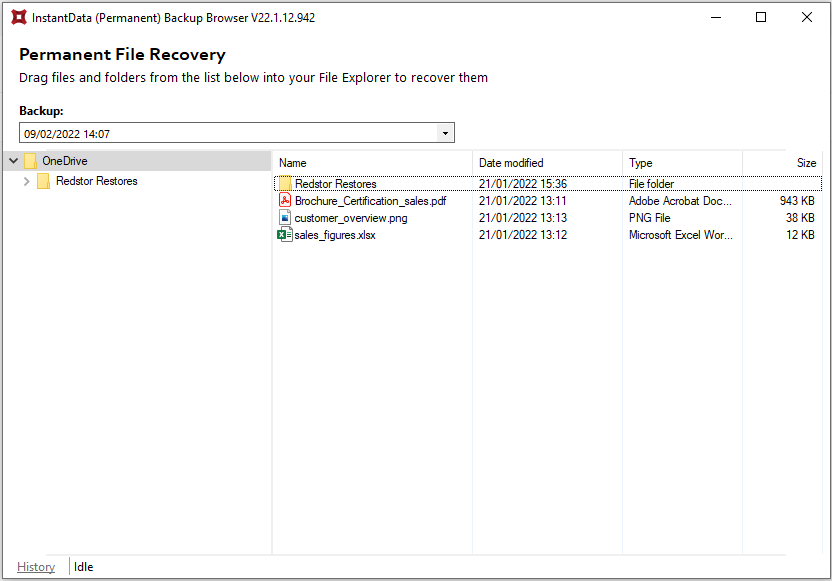Click the File folder type cell
The width and height of the screenshot is (832, 581).
pyautogui.click(x=651, y=184)
